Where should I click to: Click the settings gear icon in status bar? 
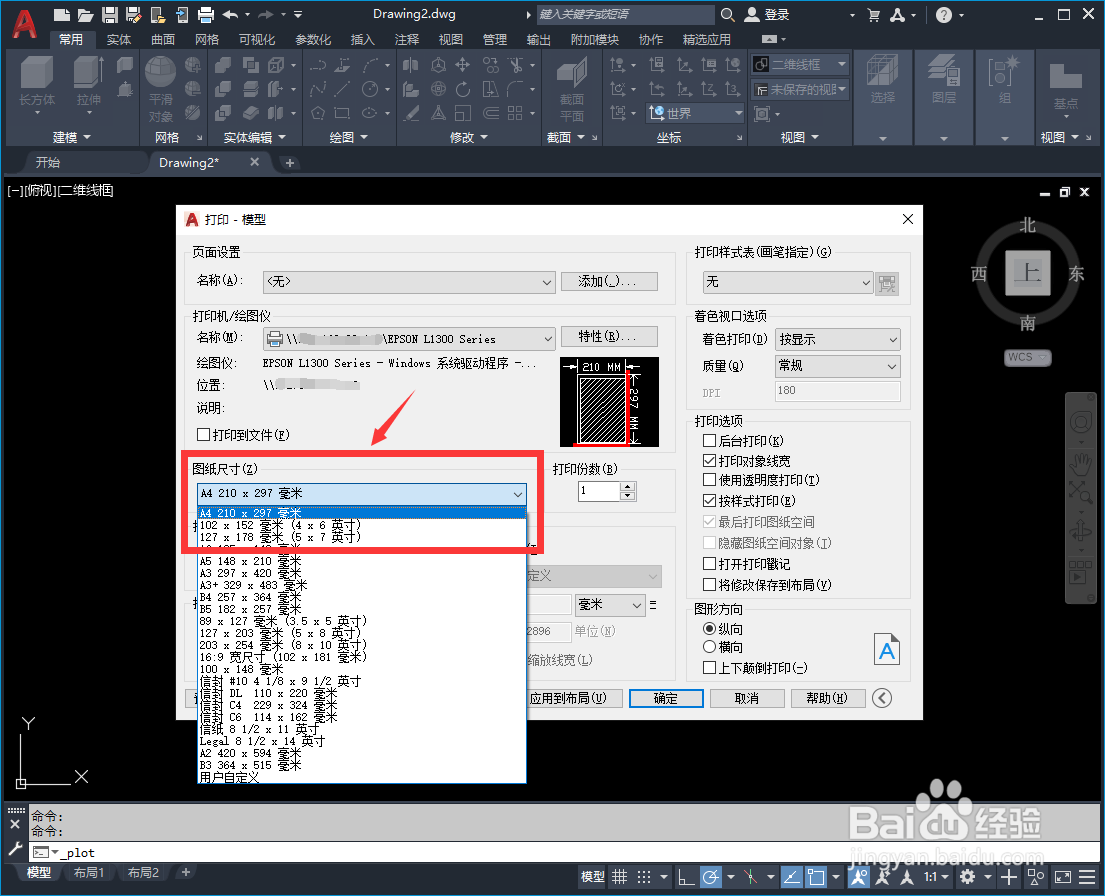tap(968, 876)
